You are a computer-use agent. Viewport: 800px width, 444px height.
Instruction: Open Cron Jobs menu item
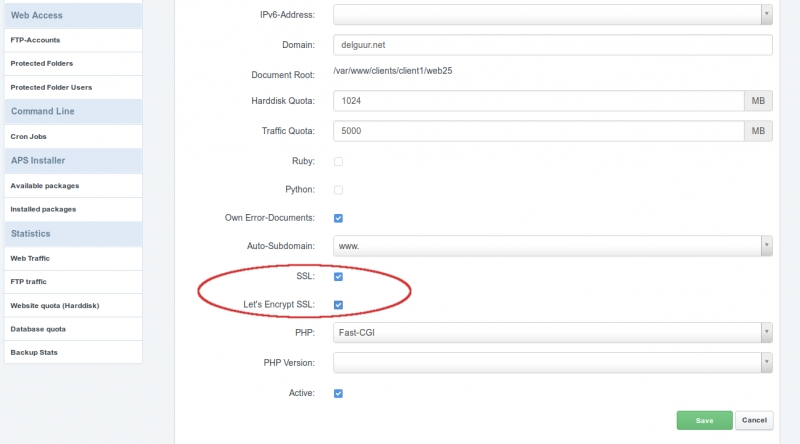[73, 136]
